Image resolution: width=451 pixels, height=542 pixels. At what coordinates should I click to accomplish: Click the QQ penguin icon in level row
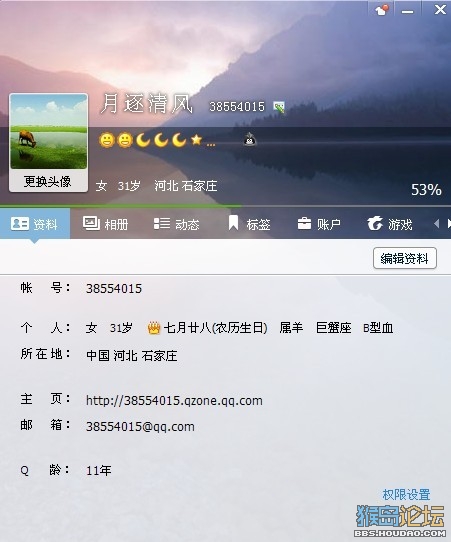250,139
